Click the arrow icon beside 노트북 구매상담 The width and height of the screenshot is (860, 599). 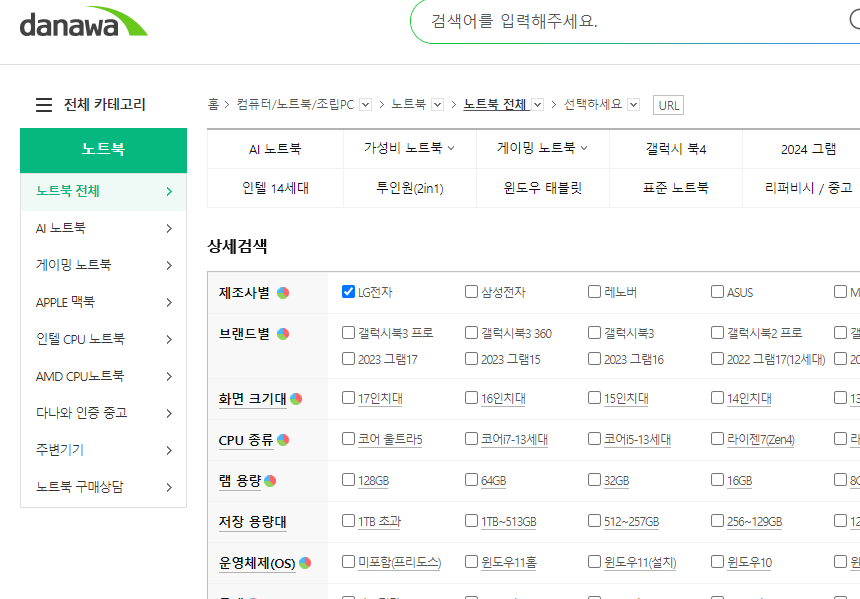169,487
